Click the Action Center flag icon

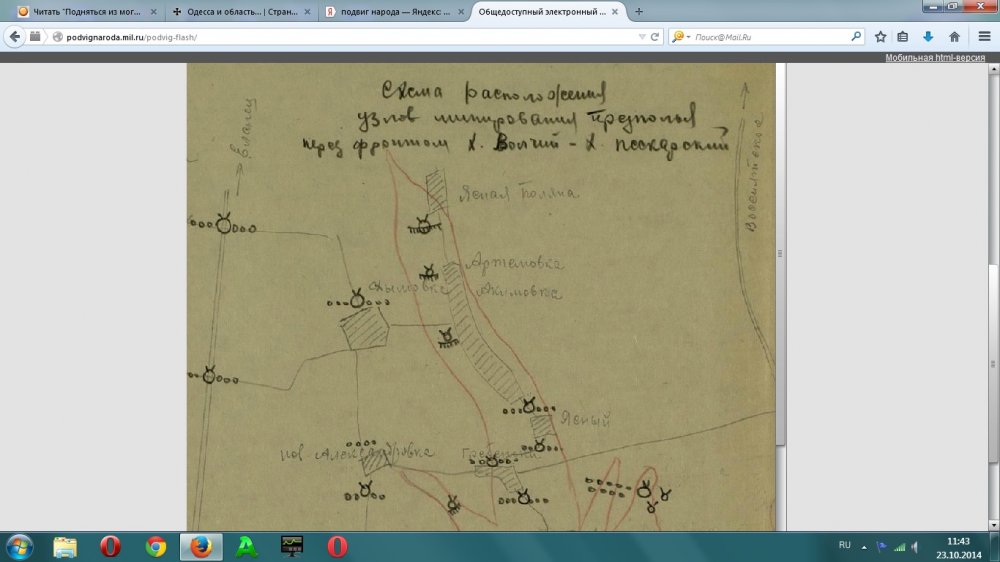click(x=882, y=547)
